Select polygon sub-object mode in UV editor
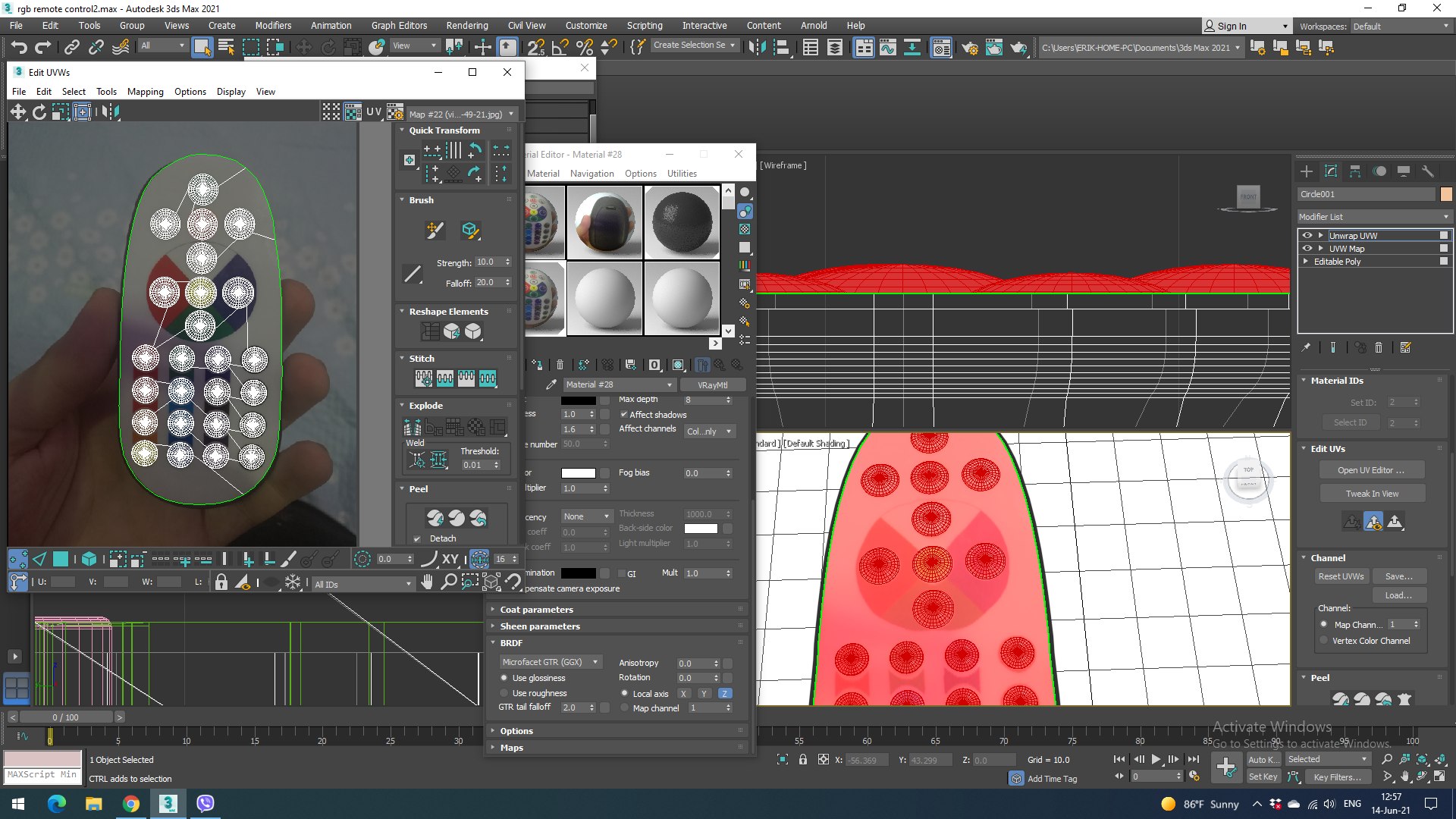1456x819 pixels. pyautogui.click(x=61, y=560)
